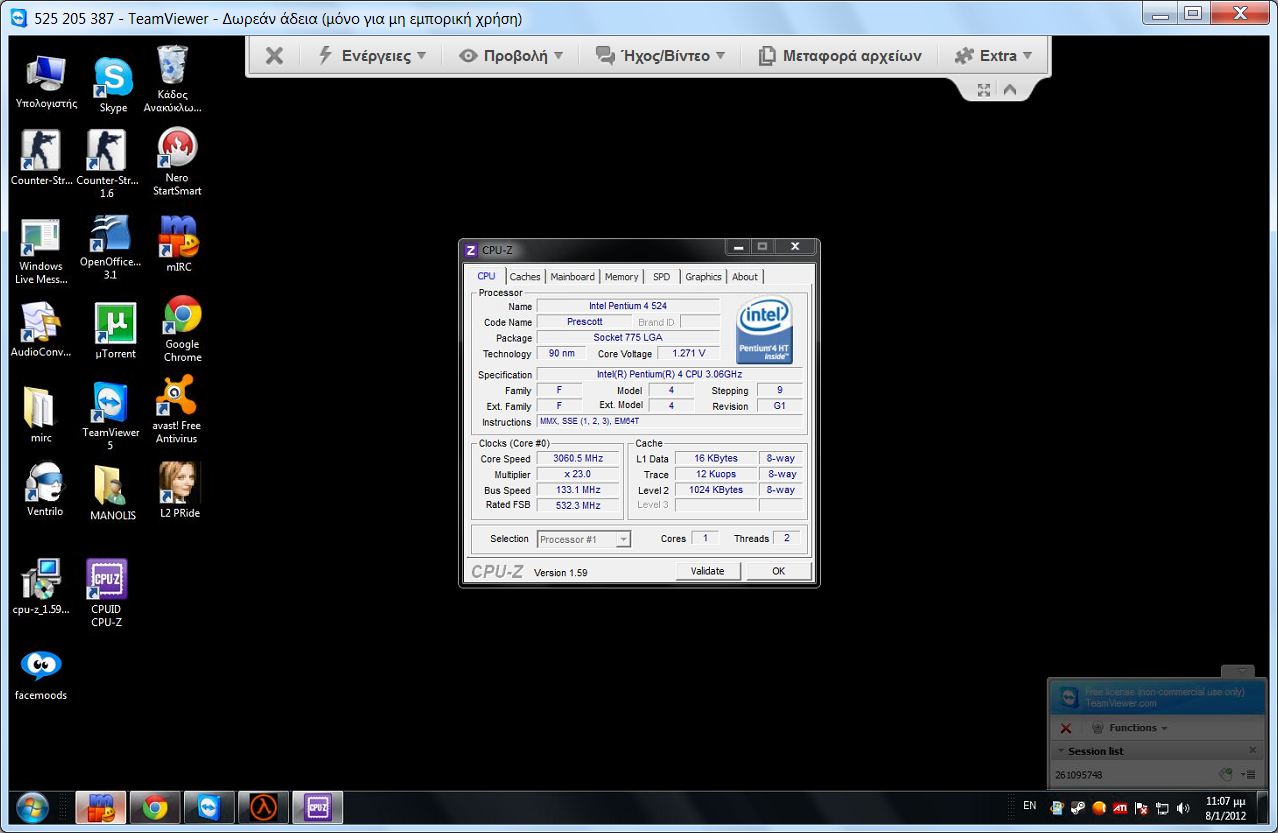This screenshot has width=1278, height=833.
Task: Open the Ήχος/Βίντεο dropdown
Action: (x=660, y=56)
